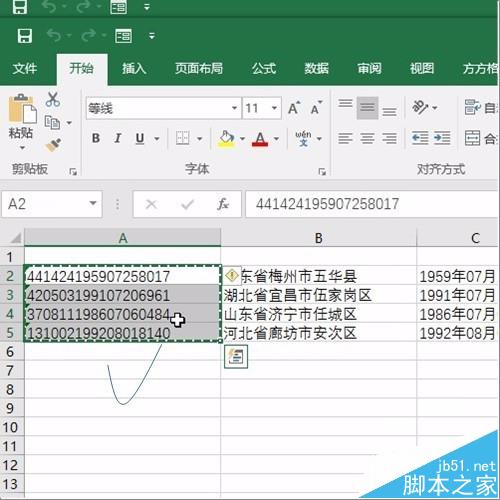Switch to the 开始 ribbon tab

click(81, 68)
